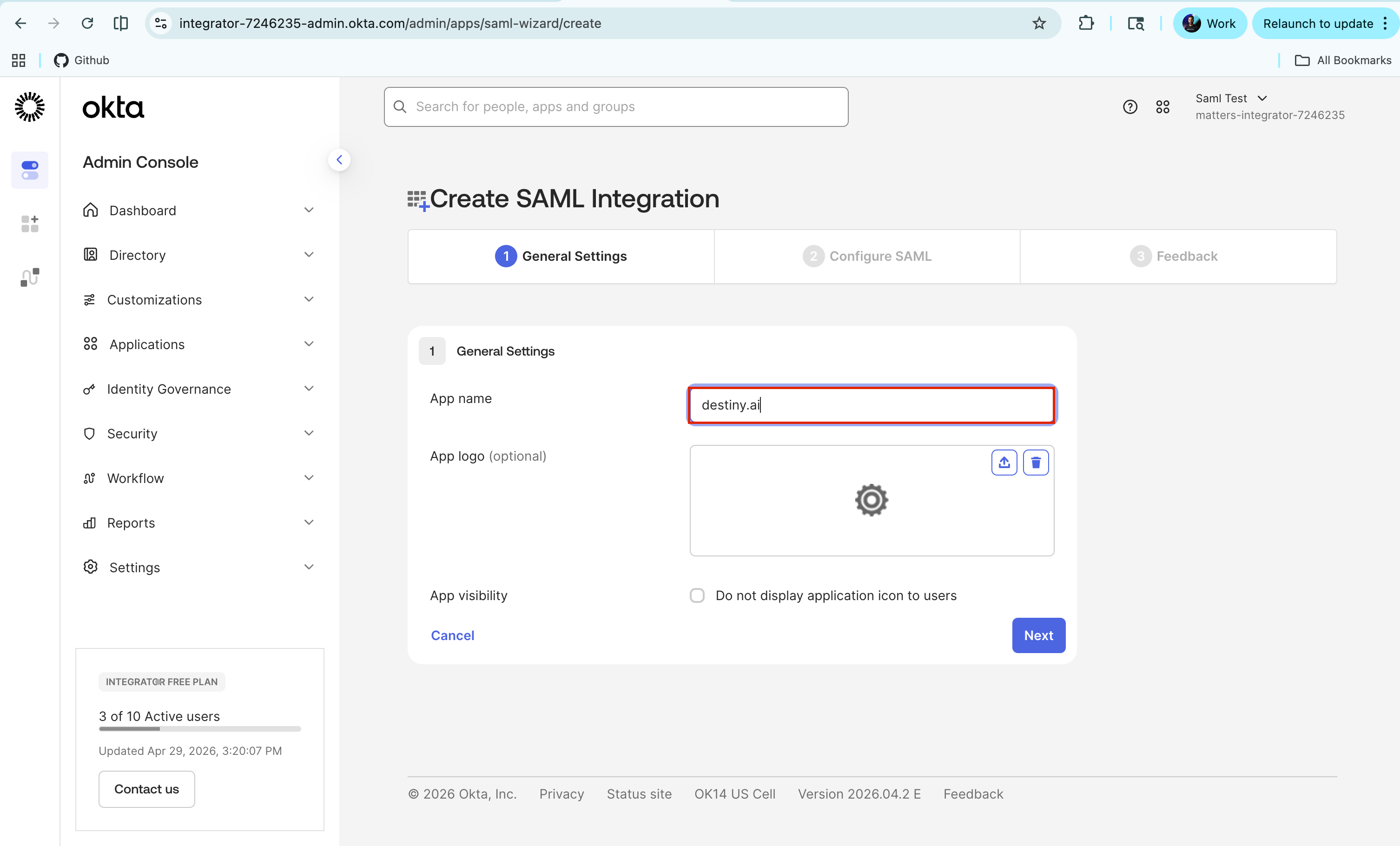The height and width of the screenshot is (846, 1400).
Task: Bookmark this page with the star
Action: 1039,23
